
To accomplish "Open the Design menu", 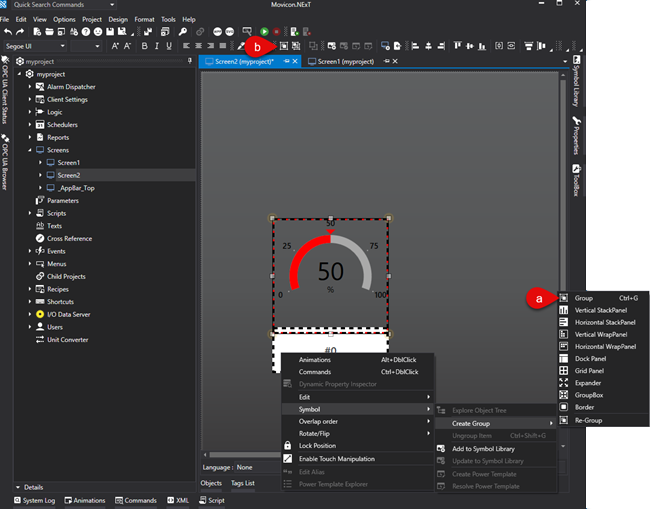I will [x=117, y=19].
